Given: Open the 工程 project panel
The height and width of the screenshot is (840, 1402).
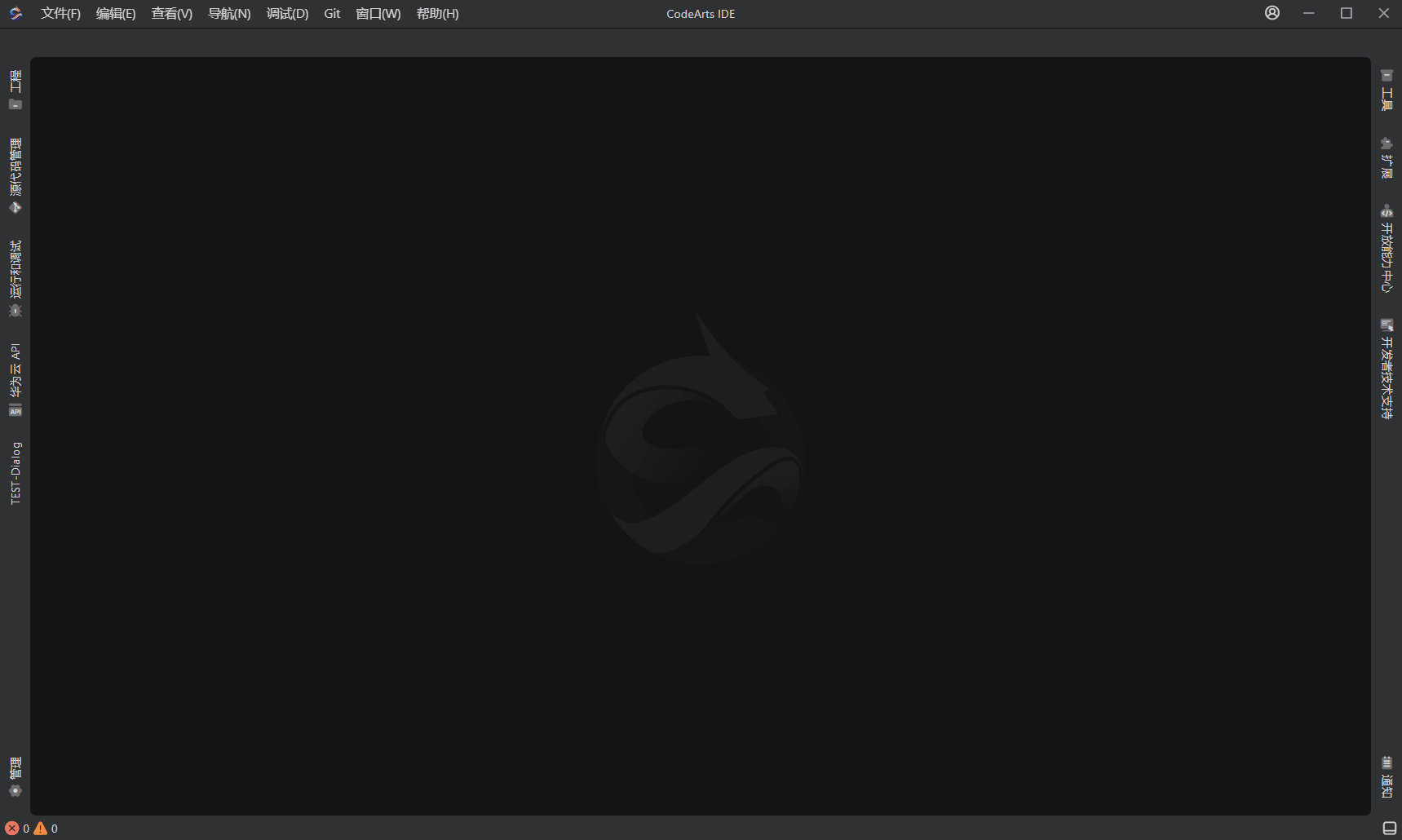Looking at the screenshot, I should pos(15,90).
